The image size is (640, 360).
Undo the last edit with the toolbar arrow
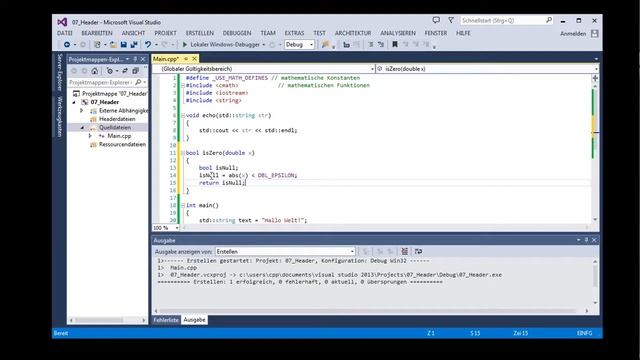148,44
